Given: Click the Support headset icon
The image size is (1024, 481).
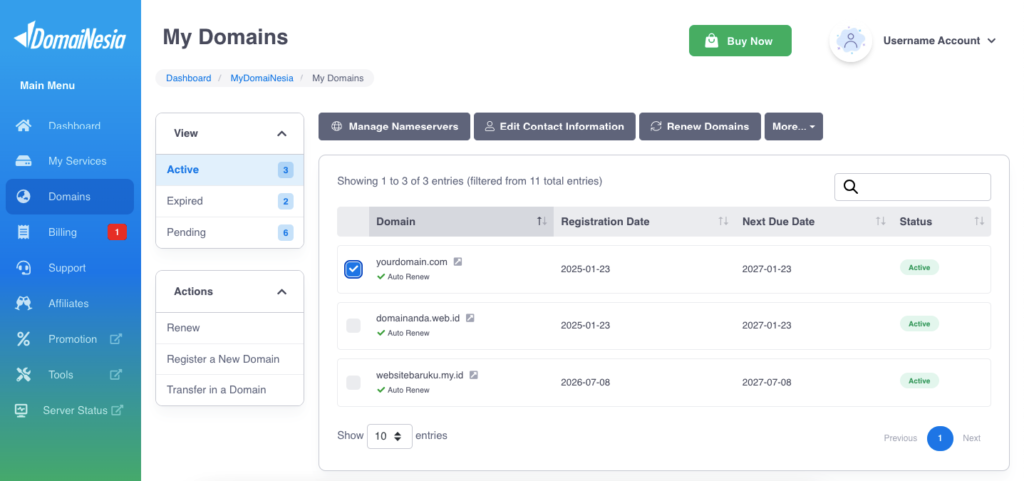Looking at the screenshot, I should (24, 268).
